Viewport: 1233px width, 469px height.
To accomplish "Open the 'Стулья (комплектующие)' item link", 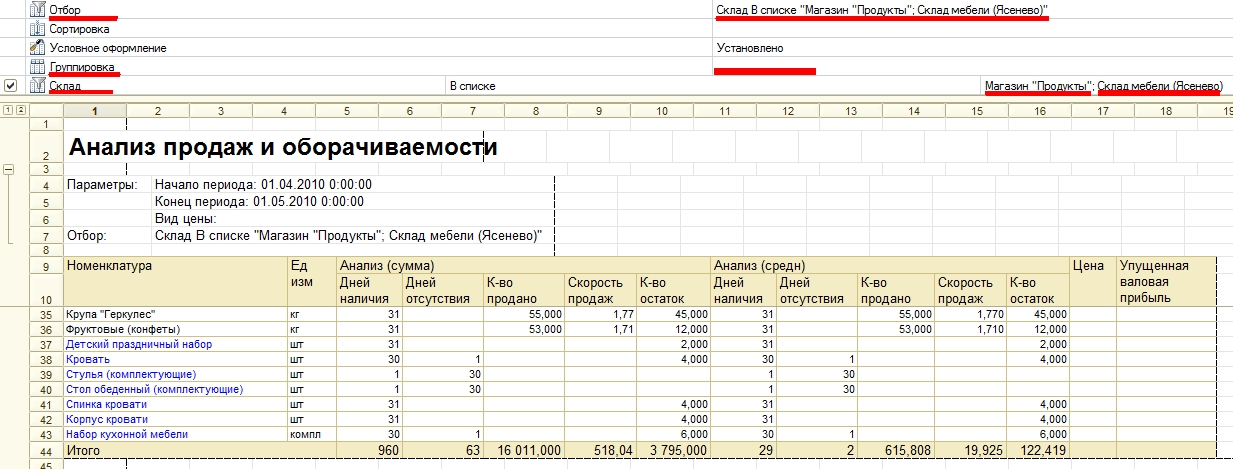I will [130, 374].
